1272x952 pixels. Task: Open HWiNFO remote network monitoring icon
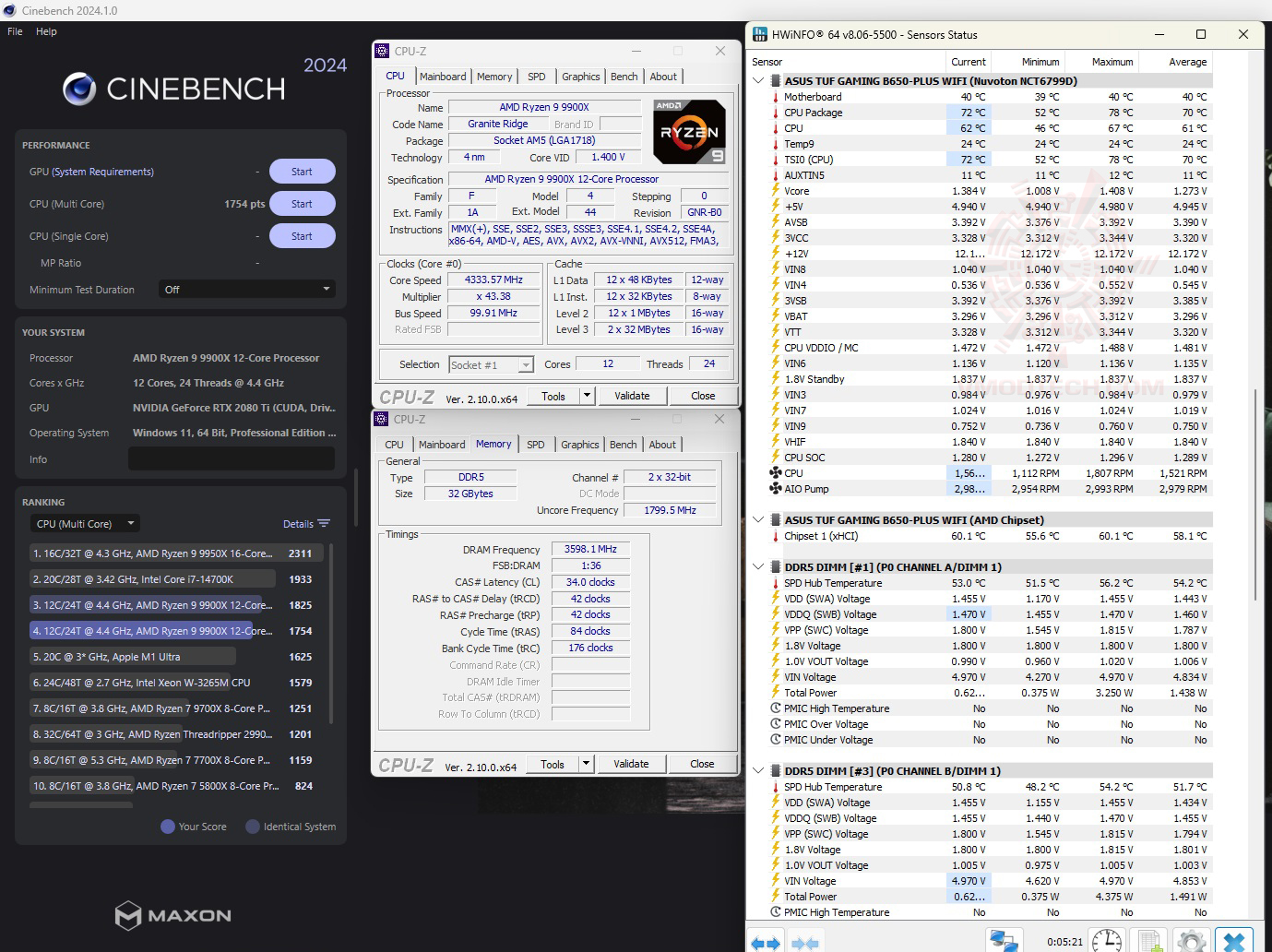[1005, 941]
